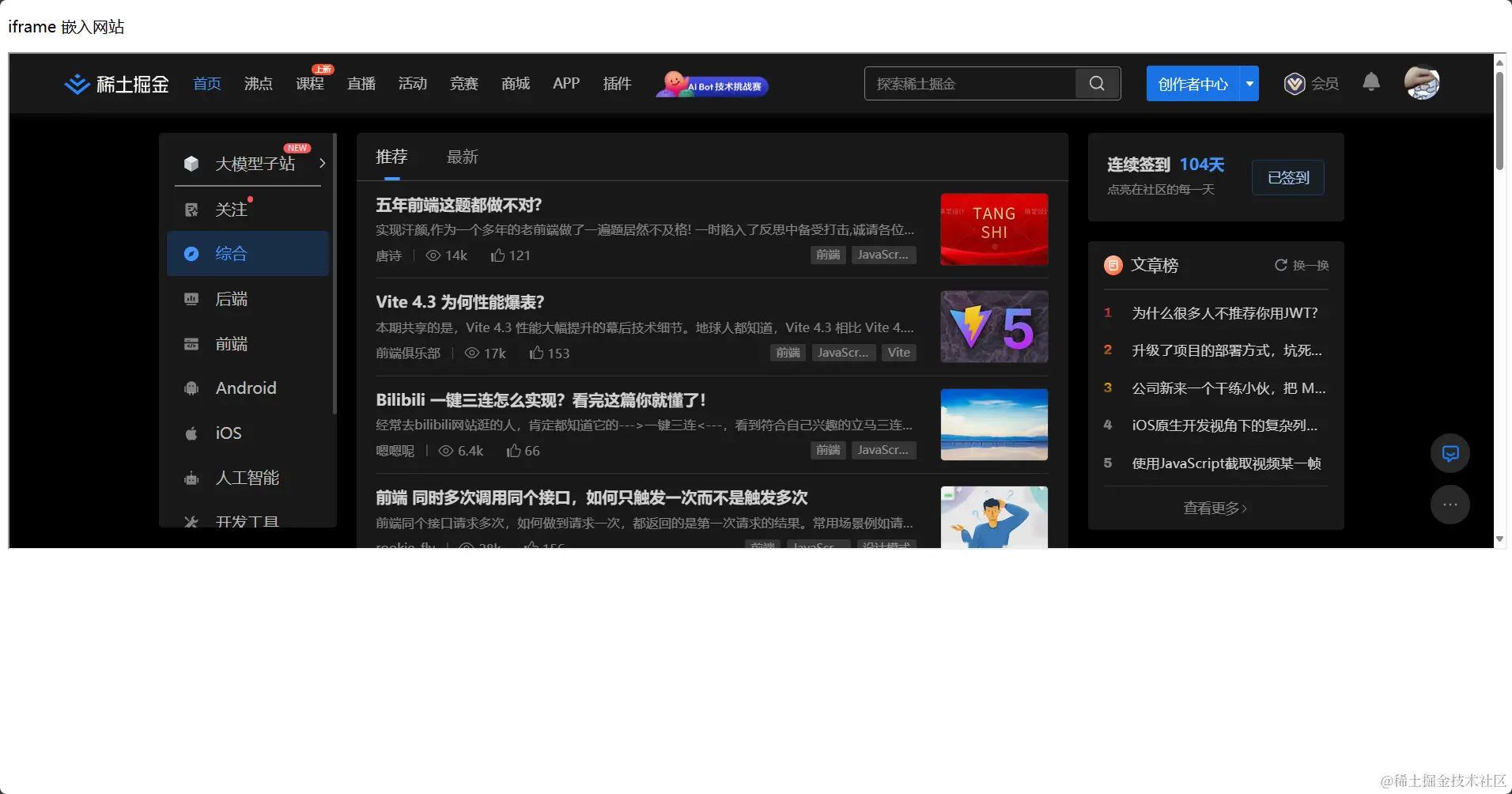Click author name 前端俱乐部
The width and height of the screenshot is (1512, 794).
pyautogui.click(x=408, y=353)
